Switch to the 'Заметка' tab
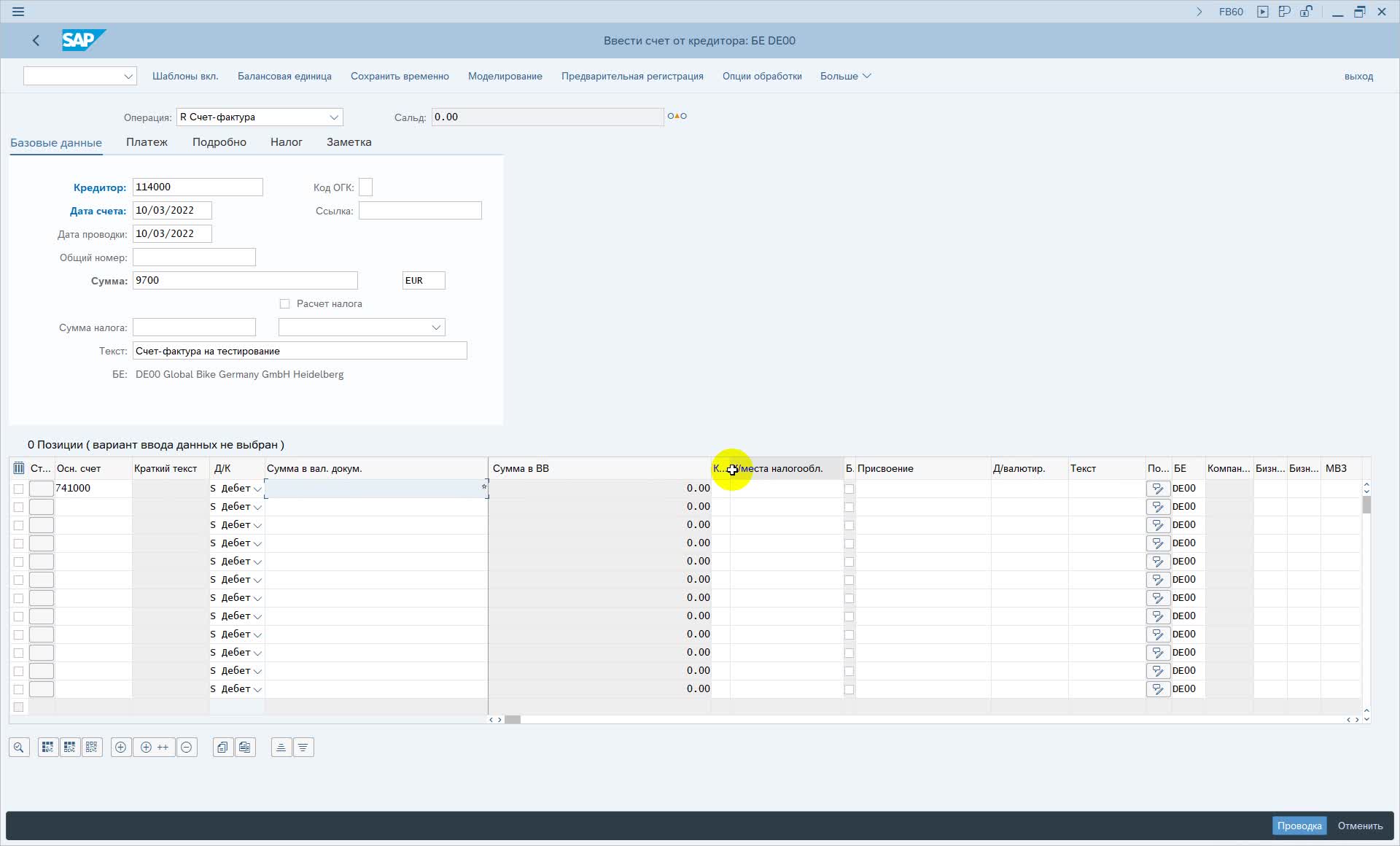The image size is (1400, 846). (x=349, y=142)
